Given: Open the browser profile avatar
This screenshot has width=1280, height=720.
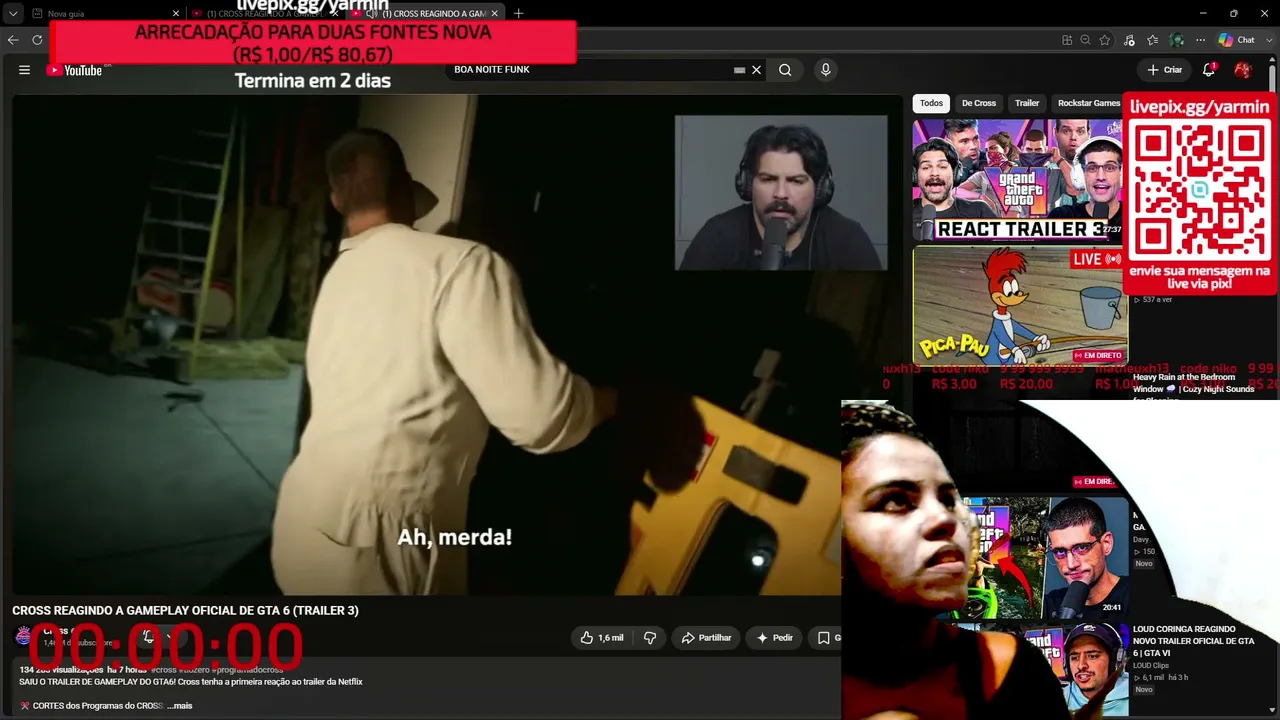Looking at the screenshot, I should pyautogui.click(x=1177, y=40).
